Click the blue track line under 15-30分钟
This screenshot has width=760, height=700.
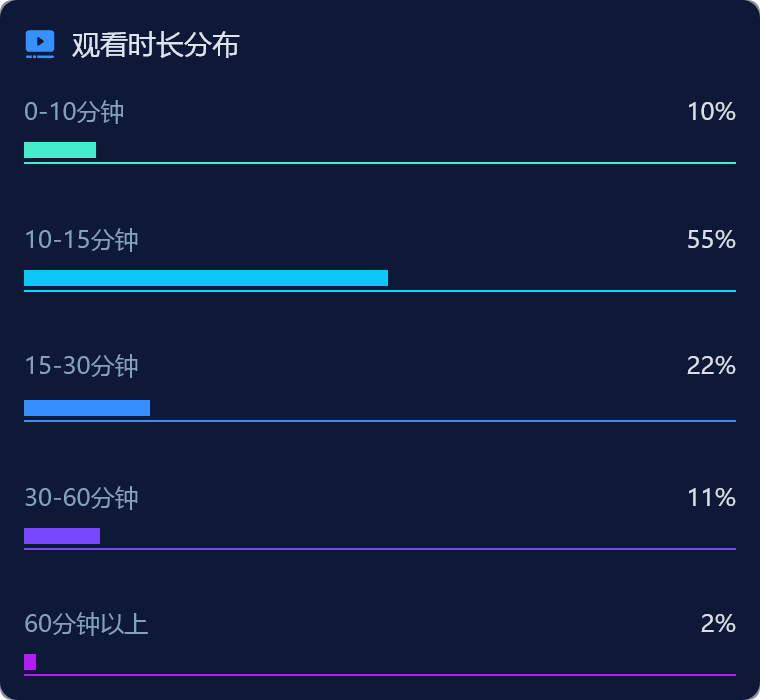tap(380, 421)
